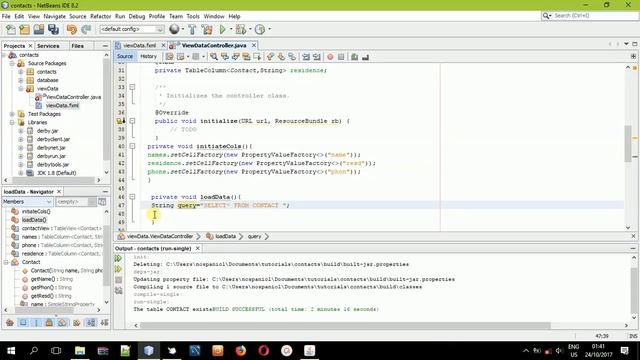Click Output panel horizontal scrollbar thumb
Image resolution: width=640 pixels, height=360 pixels.
click(345, 325)
